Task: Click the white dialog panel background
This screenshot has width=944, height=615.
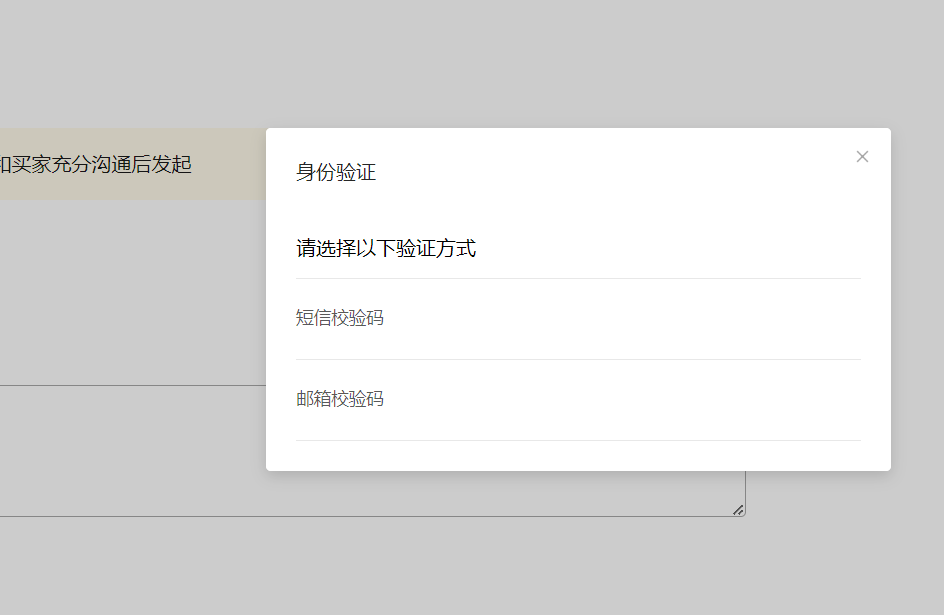Action: point(577,210)
